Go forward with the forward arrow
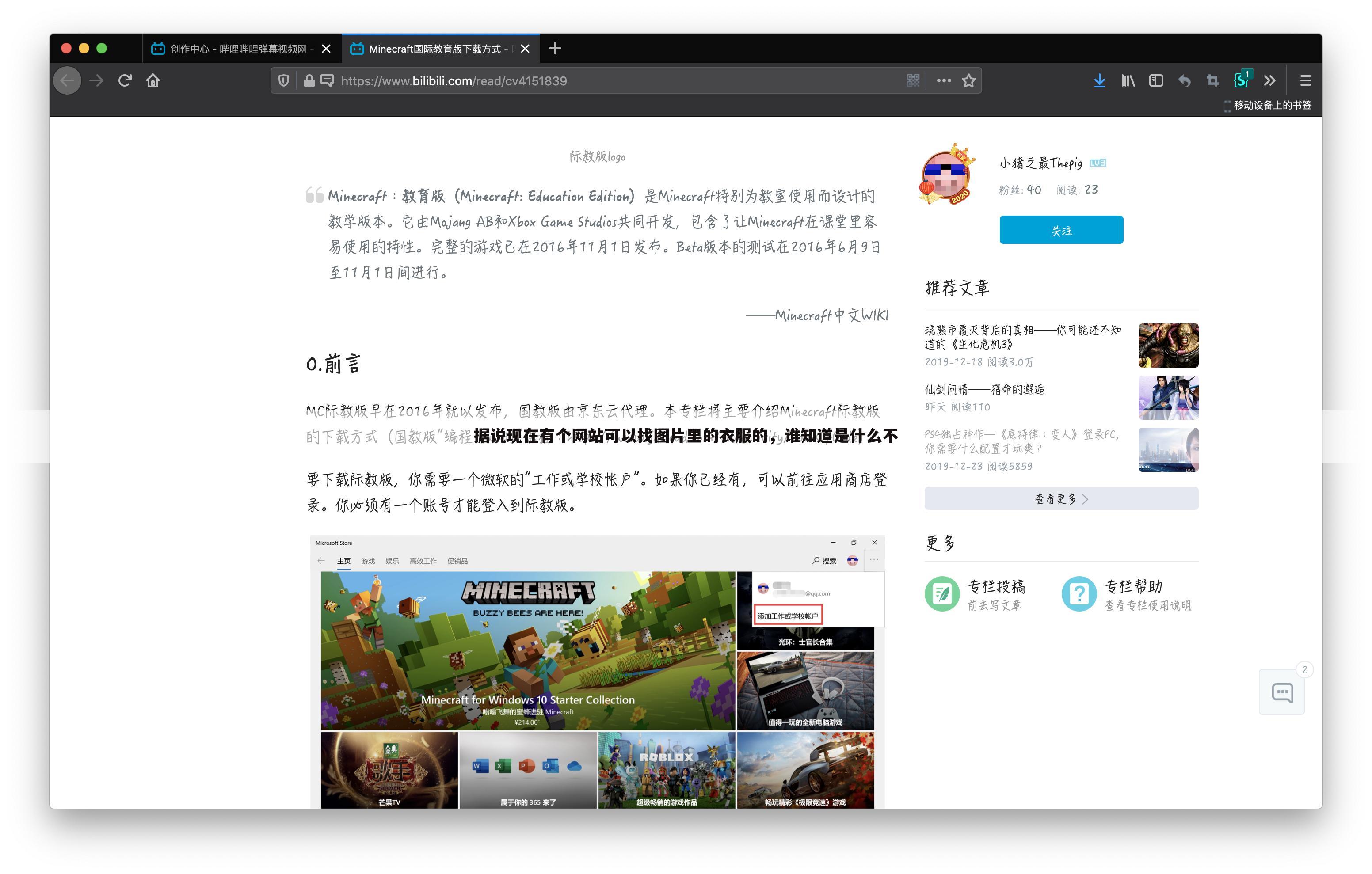 click(97, 80)
